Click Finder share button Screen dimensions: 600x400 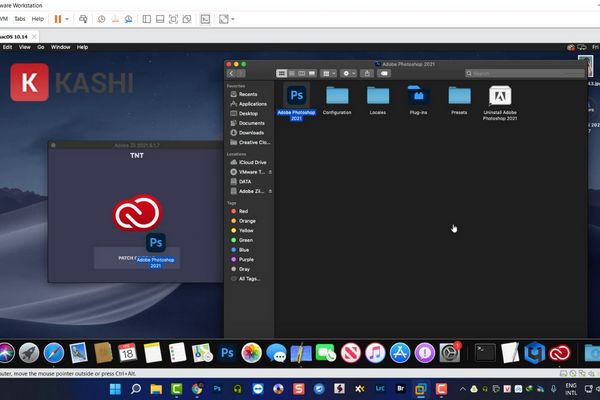point(367,73)
